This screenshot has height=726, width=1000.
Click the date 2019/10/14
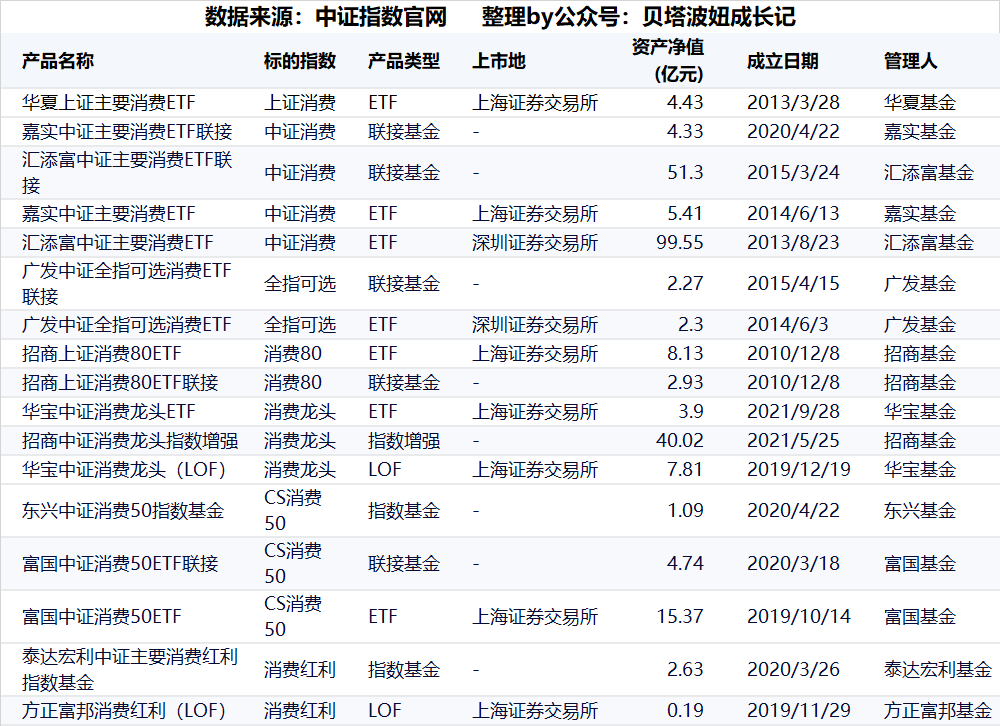tap(799, 616)
